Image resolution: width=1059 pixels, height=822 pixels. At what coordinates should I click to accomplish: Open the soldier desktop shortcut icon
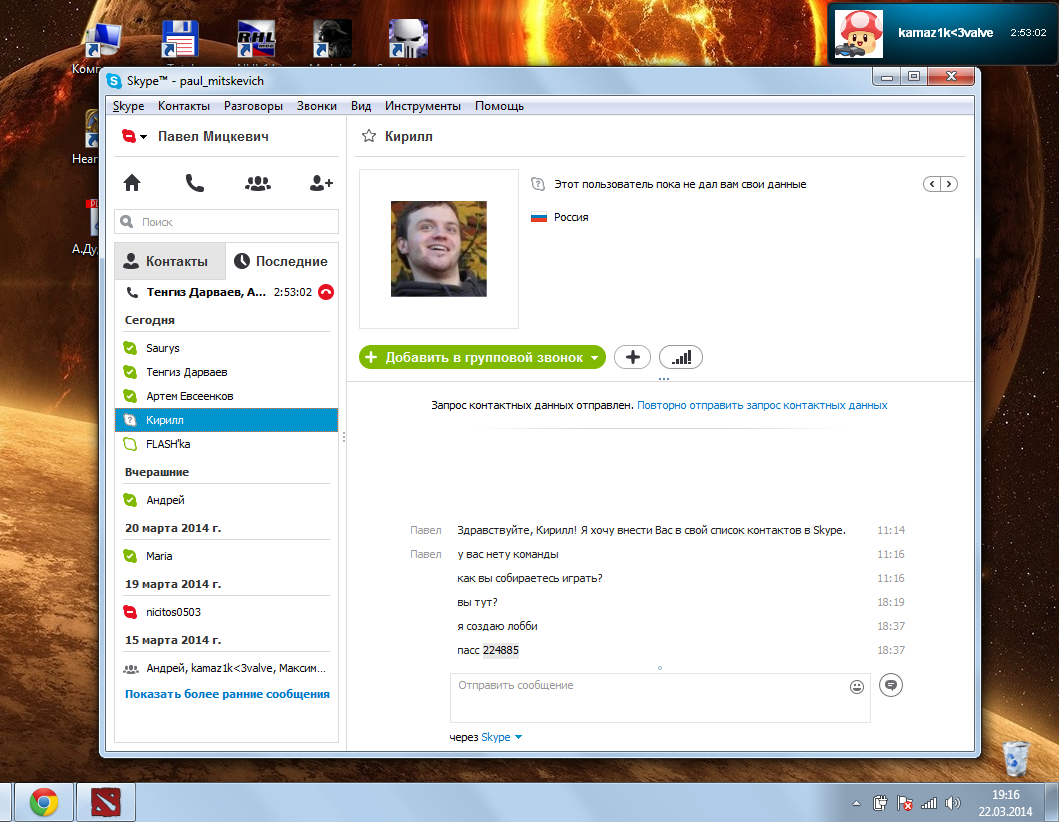[x=332, y=39]
